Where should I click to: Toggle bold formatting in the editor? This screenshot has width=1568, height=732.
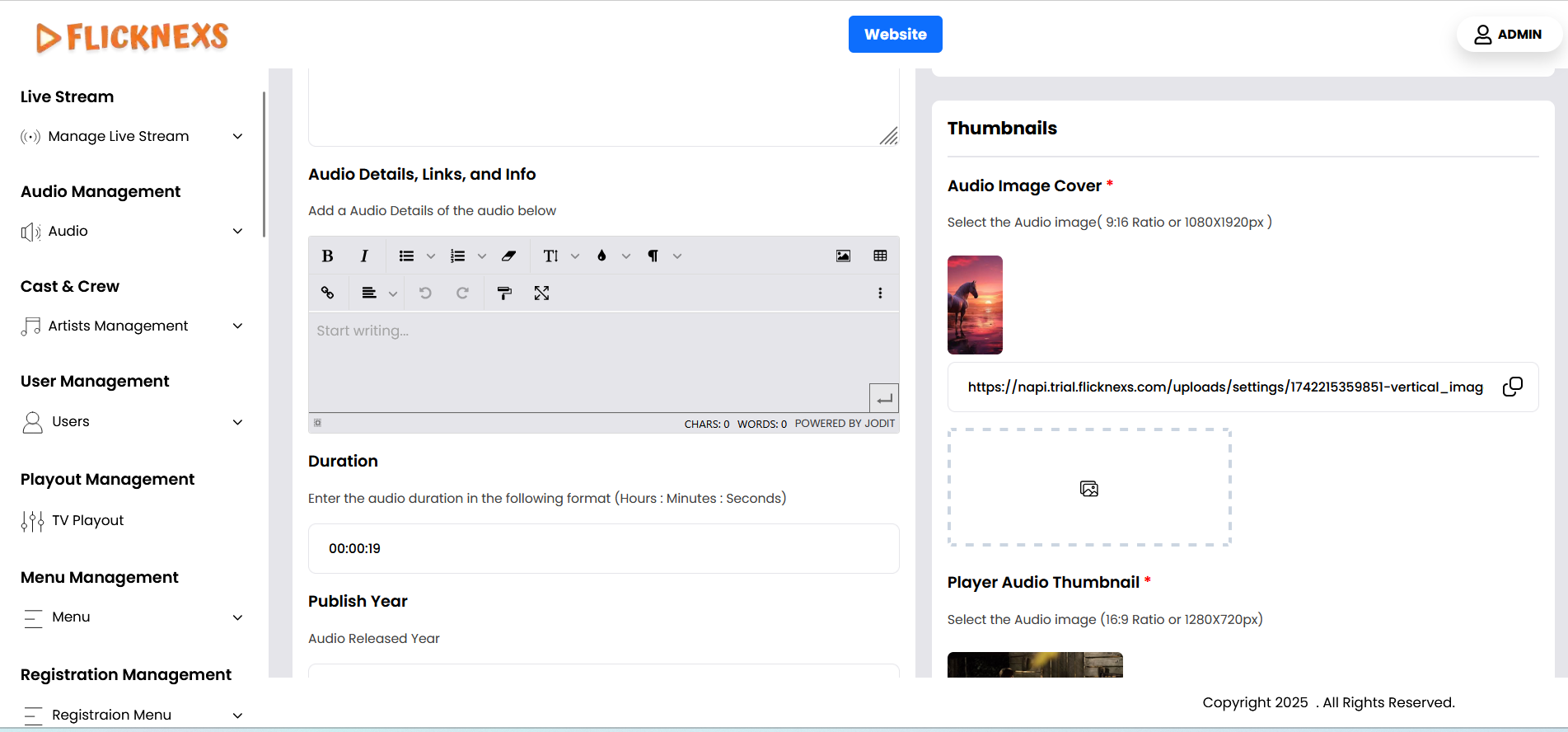(x=327, y=256)
